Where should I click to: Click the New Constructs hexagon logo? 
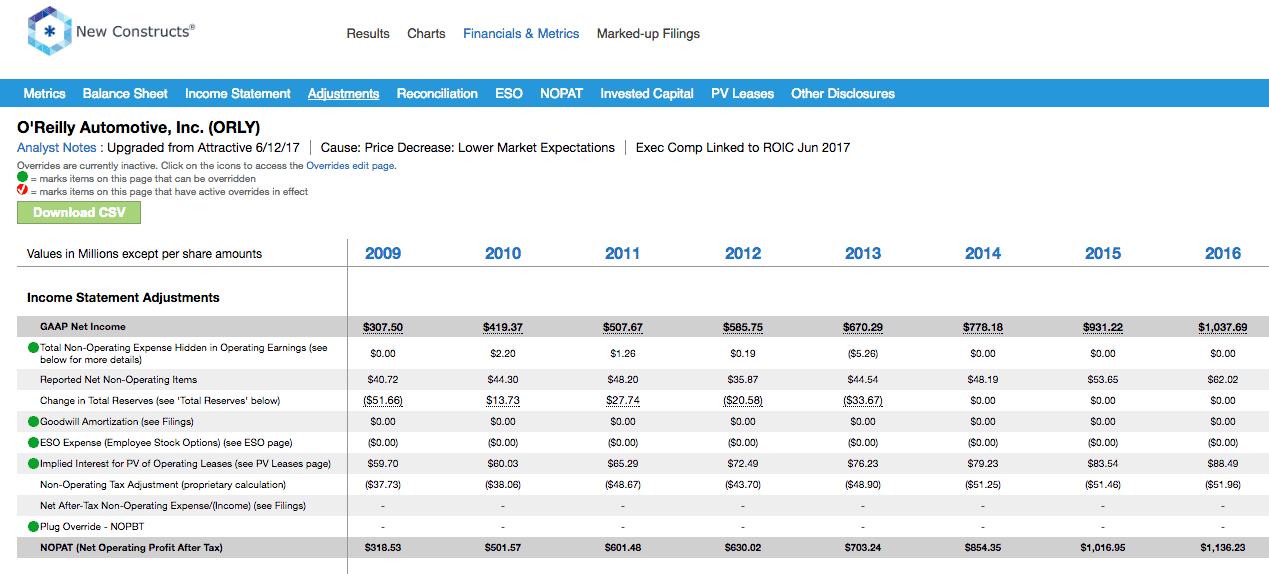pyautogui.click(x=49, y=32)
